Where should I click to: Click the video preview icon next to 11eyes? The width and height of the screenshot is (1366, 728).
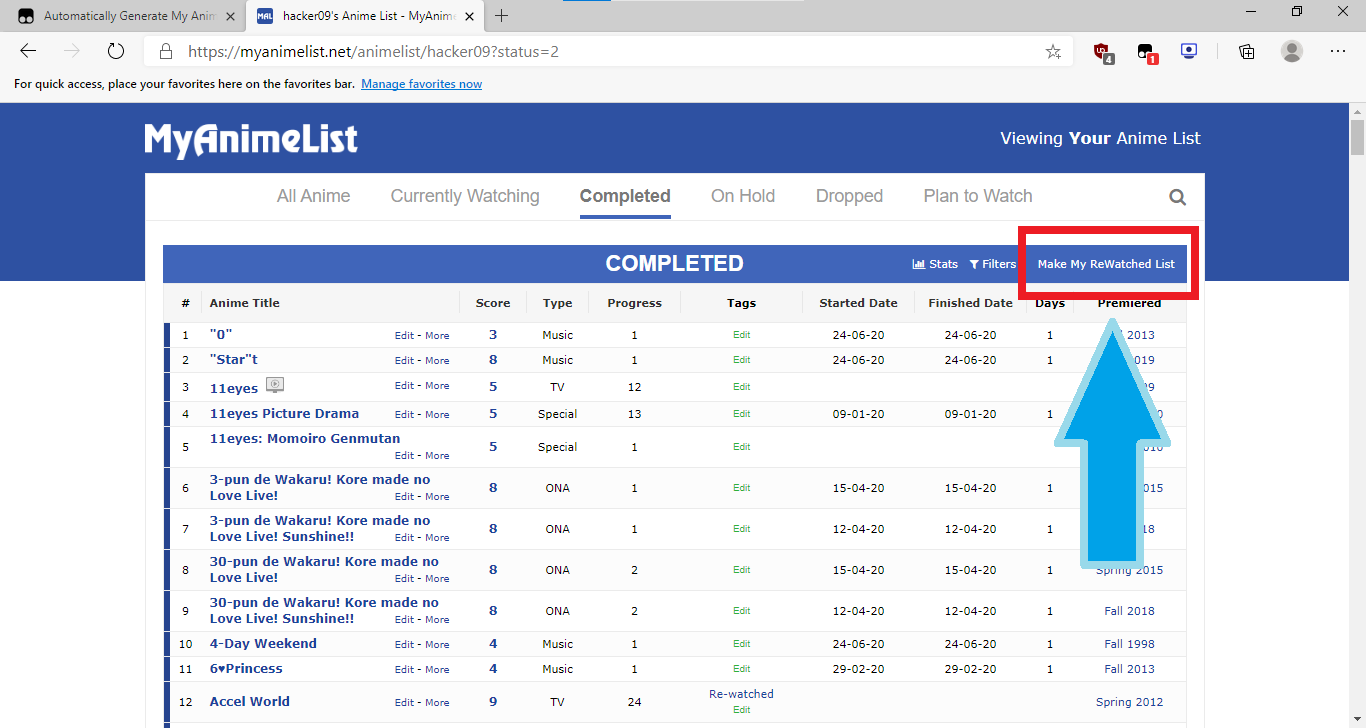click(x=275, y=384)
